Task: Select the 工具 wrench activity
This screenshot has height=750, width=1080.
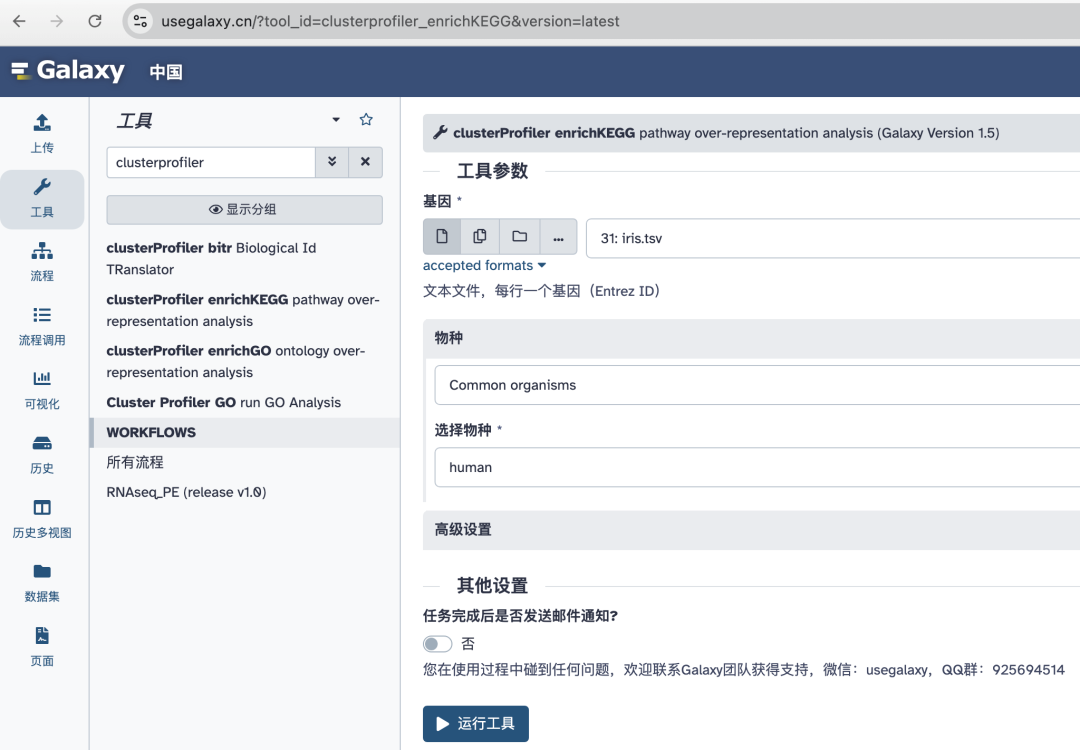Action: coord(42,198)
